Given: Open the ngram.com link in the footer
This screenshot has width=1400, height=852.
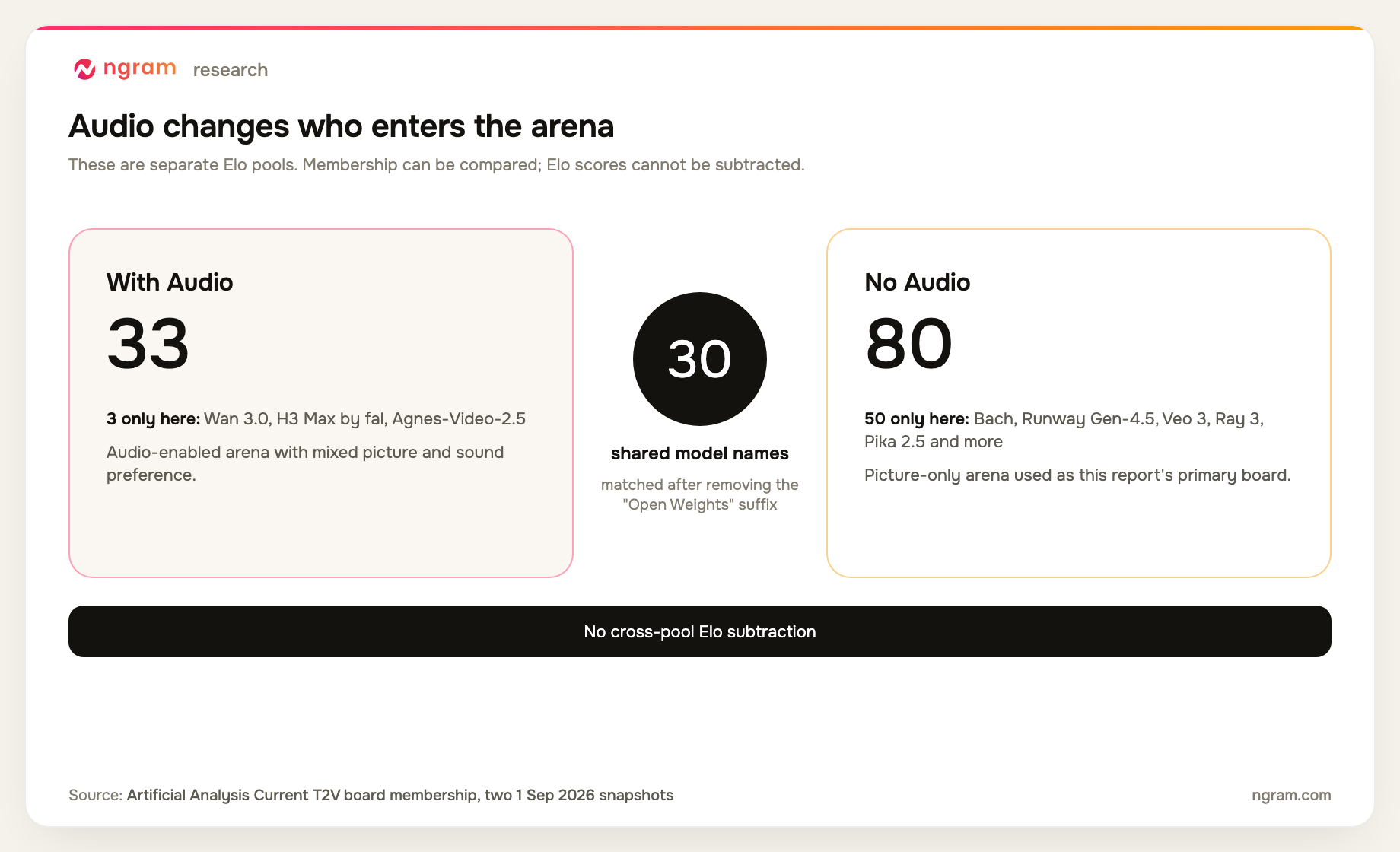Looking at the screenshot, I should pyautogui.click(x=1291, y=795).
